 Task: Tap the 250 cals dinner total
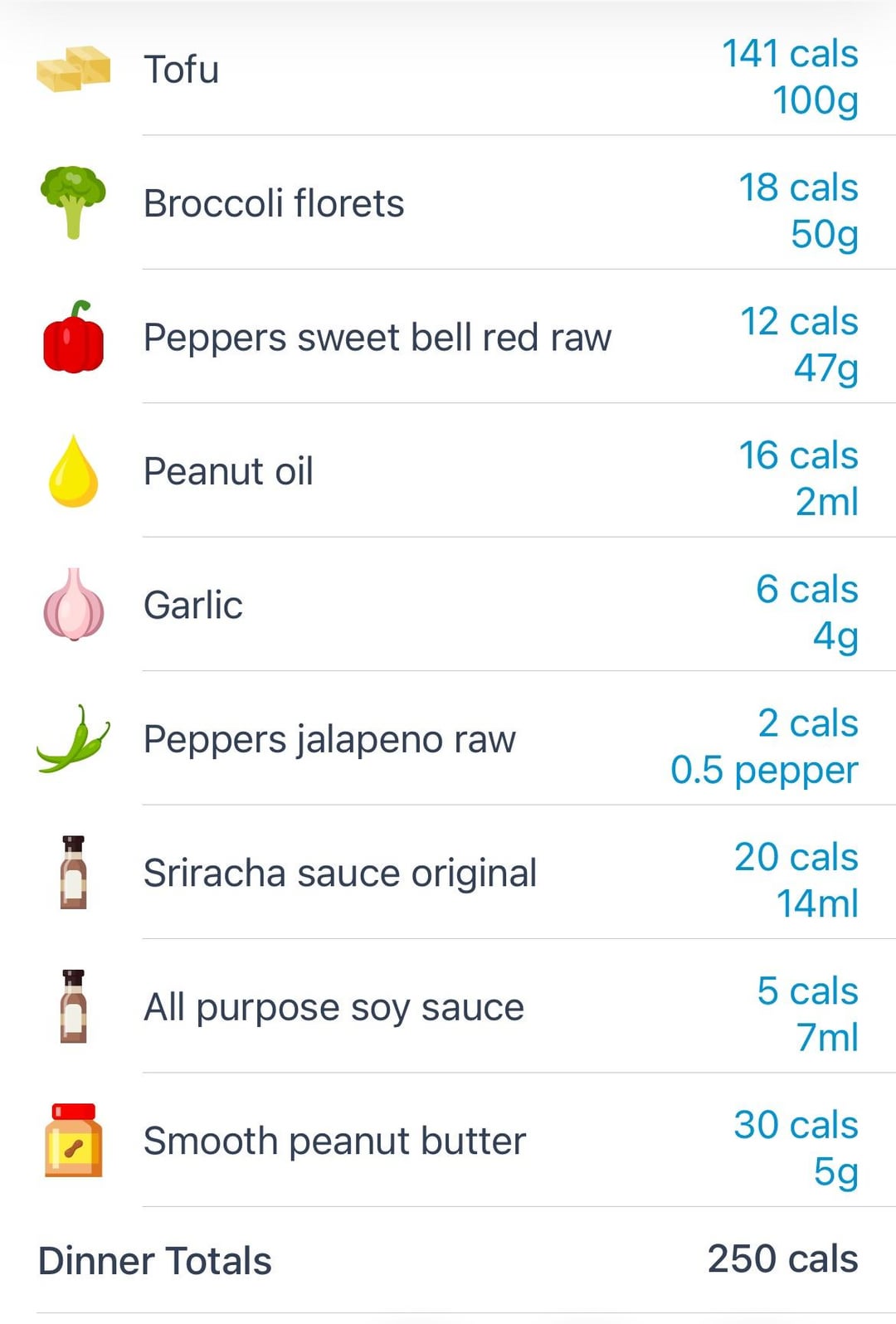tap(783, 1258)
